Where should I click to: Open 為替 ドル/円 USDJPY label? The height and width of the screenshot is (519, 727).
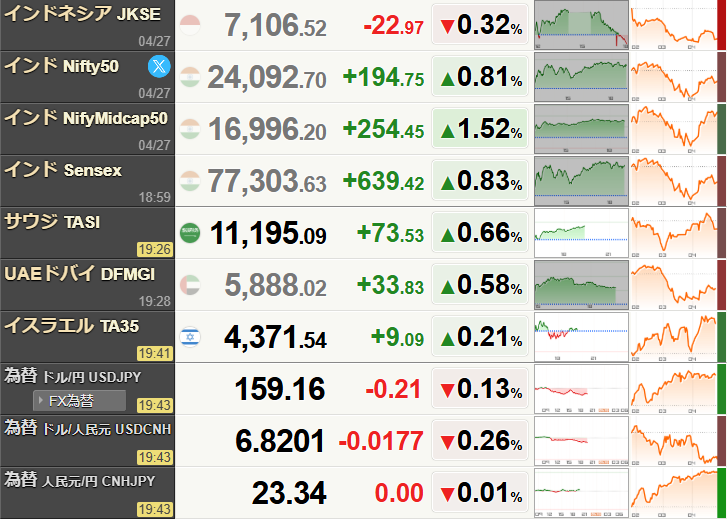click(x=72, y=376)
